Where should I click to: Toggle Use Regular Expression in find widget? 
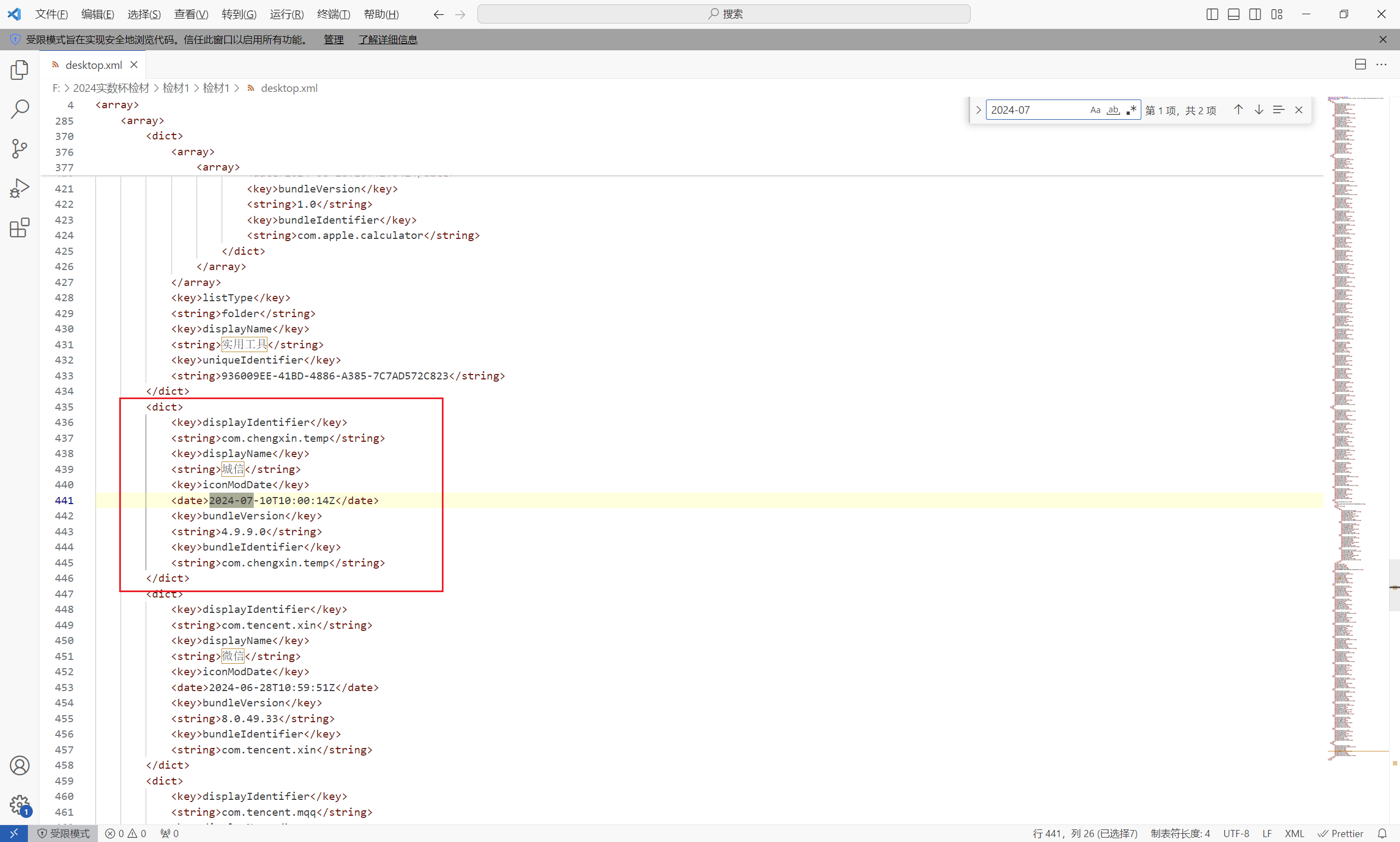[1131, 109]
